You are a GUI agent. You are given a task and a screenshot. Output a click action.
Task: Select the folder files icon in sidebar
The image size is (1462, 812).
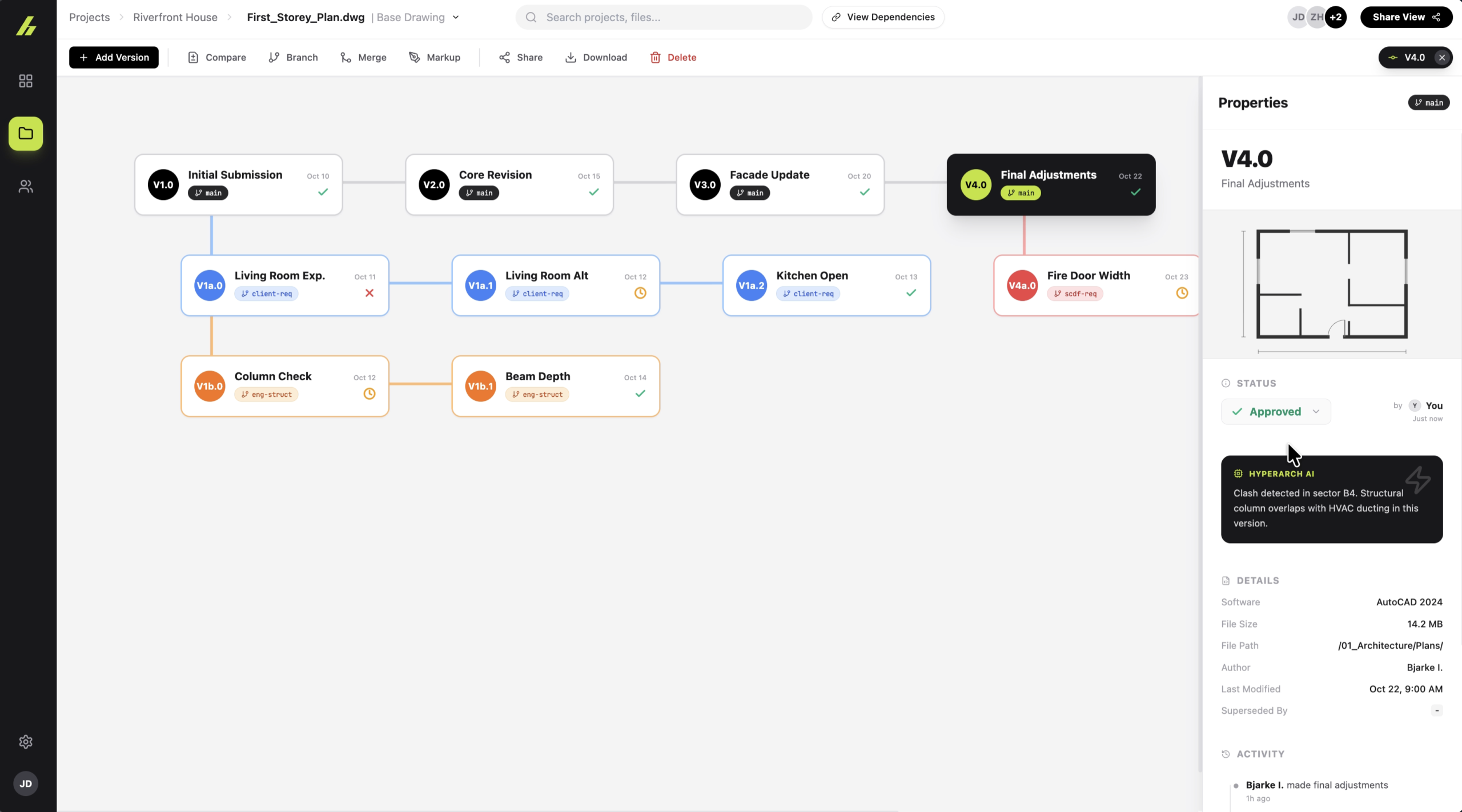click(x=26, y=134)
